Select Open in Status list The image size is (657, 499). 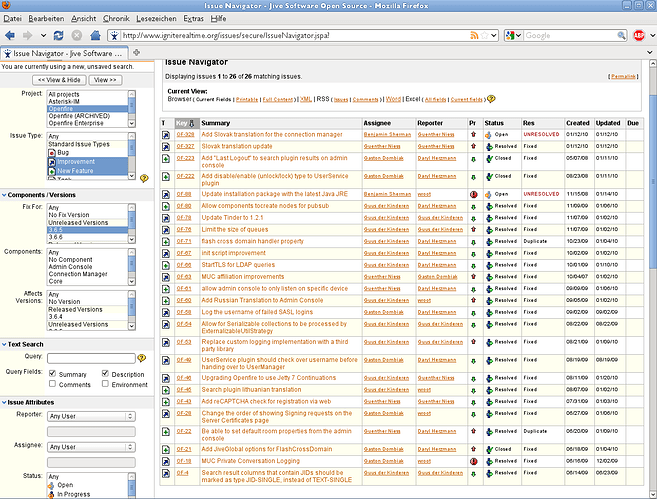pyautogui.click(x=65, y=485)
